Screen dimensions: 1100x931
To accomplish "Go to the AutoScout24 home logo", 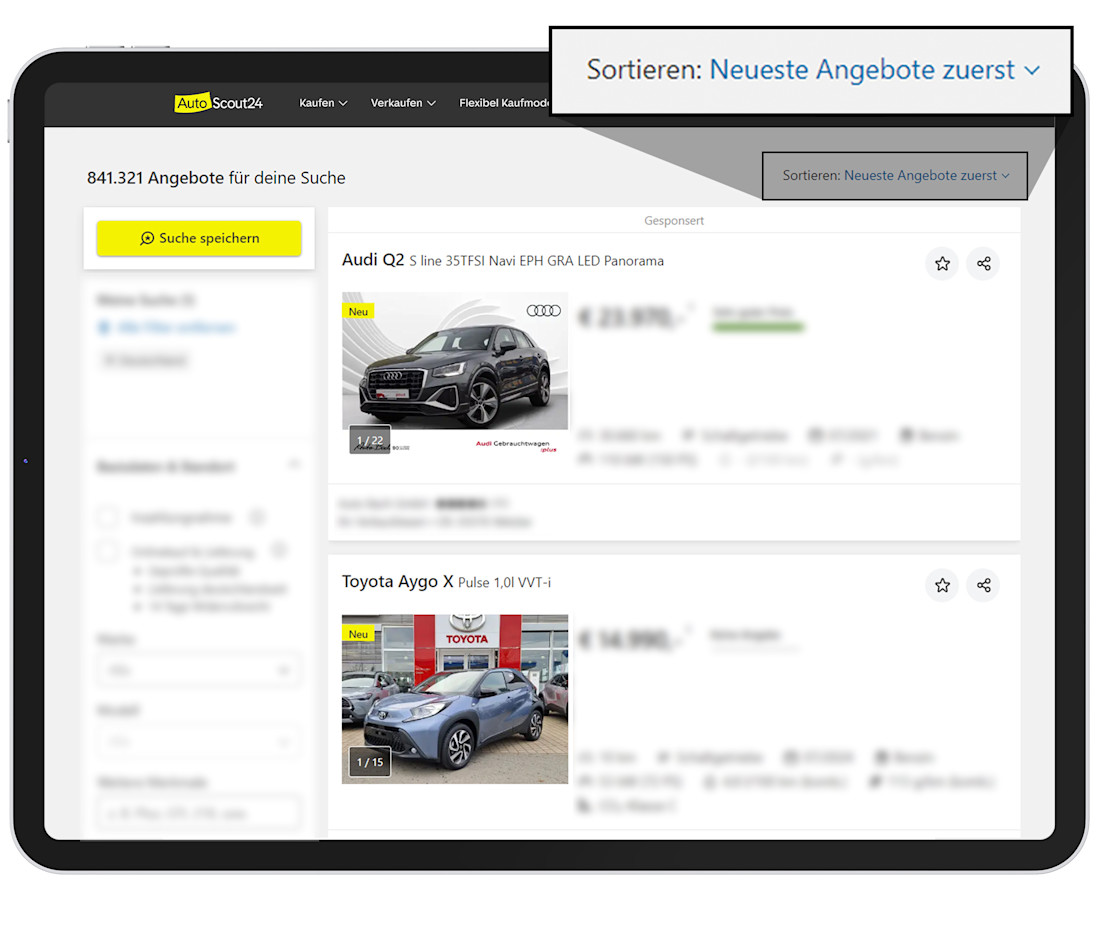I will tap(219, 103).
